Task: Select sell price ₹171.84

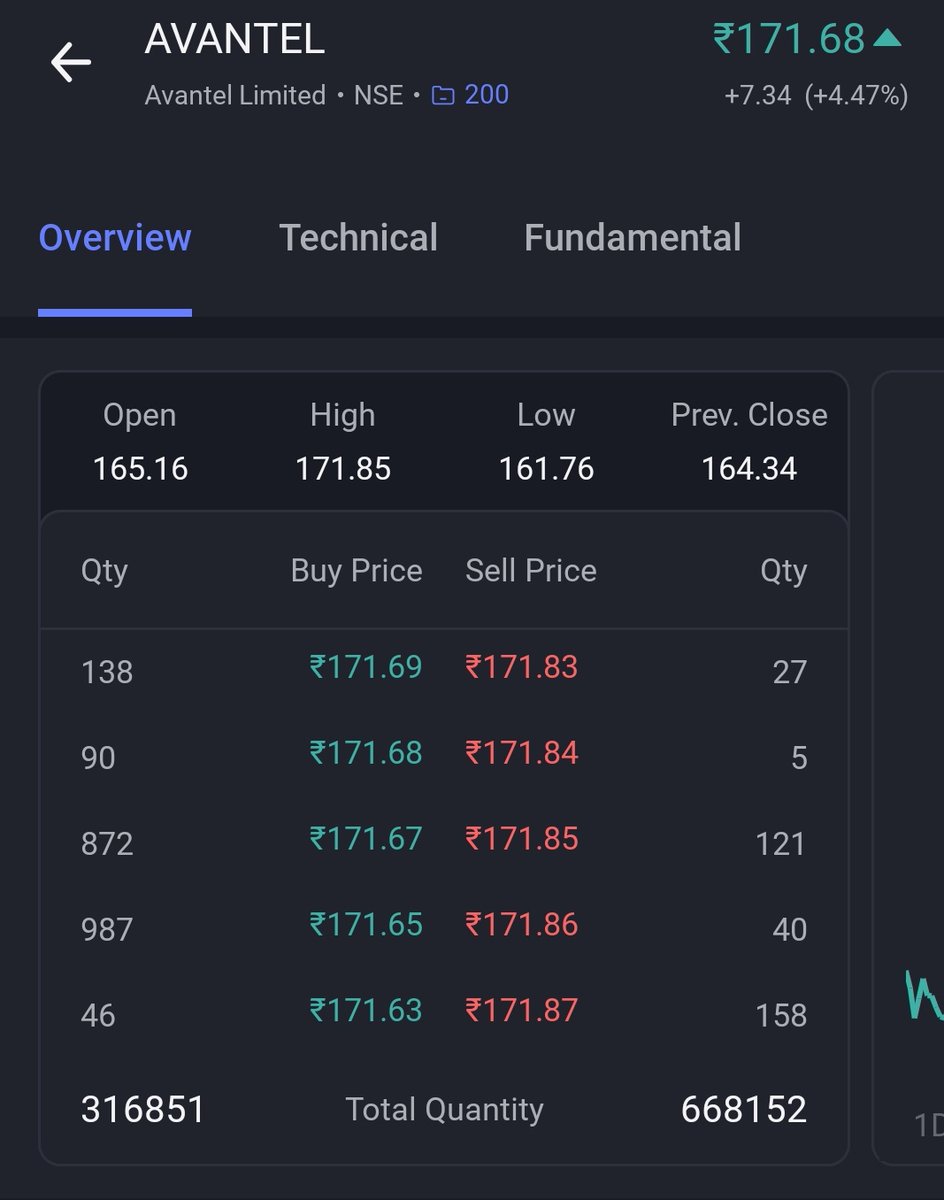Action: pos(522,753)
